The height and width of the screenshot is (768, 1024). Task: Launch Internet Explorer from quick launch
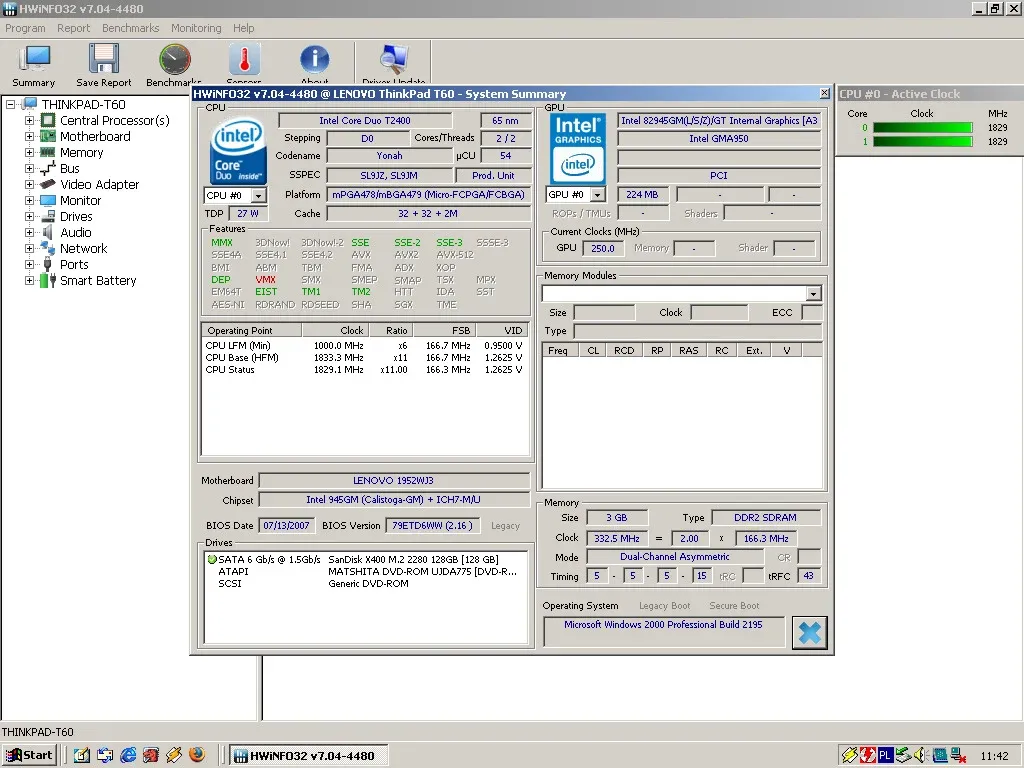tap(128, 755)
